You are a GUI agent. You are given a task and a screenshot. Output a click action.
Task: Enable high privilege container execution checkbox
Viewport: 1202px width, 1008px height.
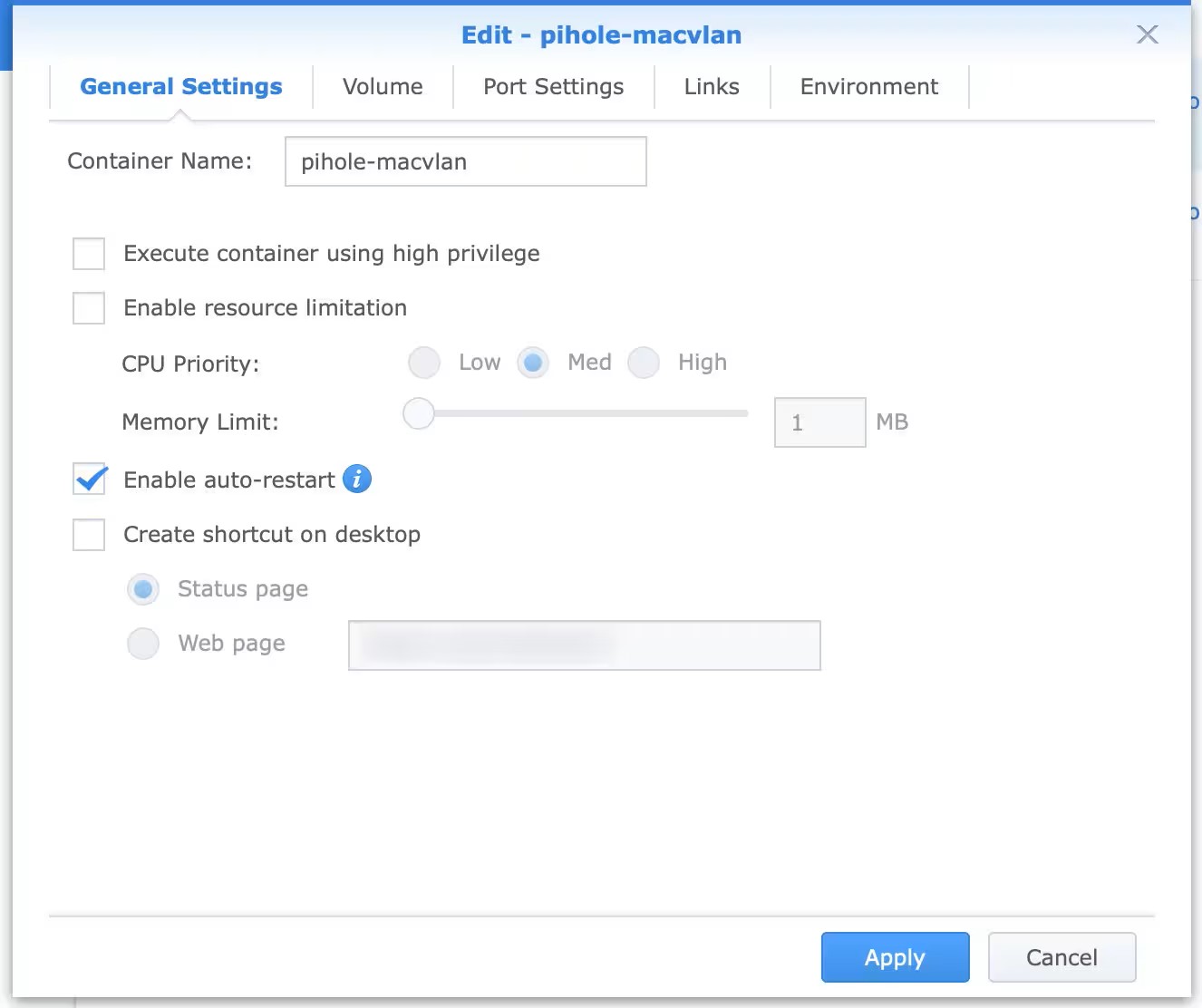pos(89,254)
